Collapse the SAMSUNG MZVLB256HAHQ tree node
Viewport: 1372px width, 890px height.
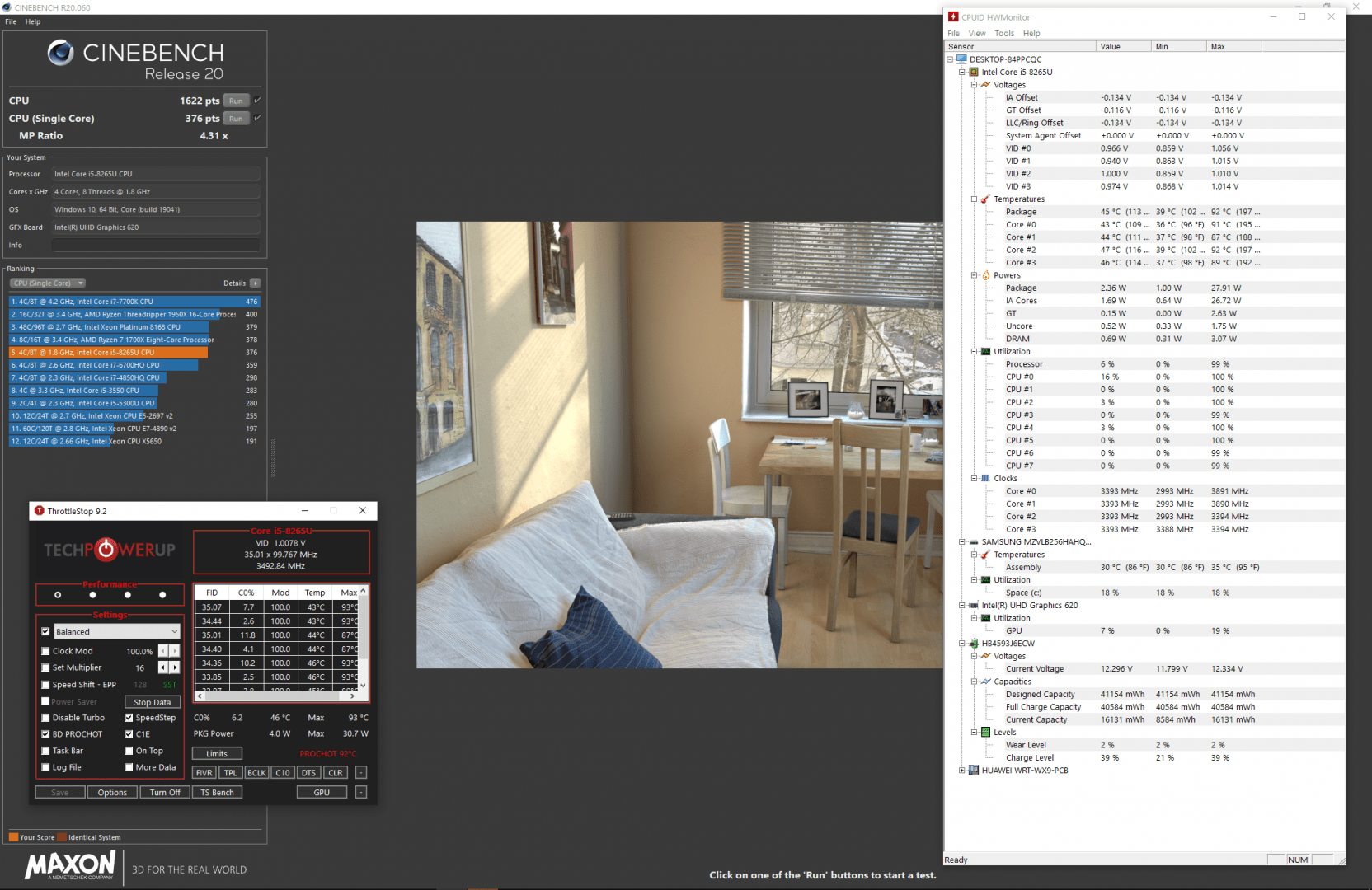[x=962, y=542]
